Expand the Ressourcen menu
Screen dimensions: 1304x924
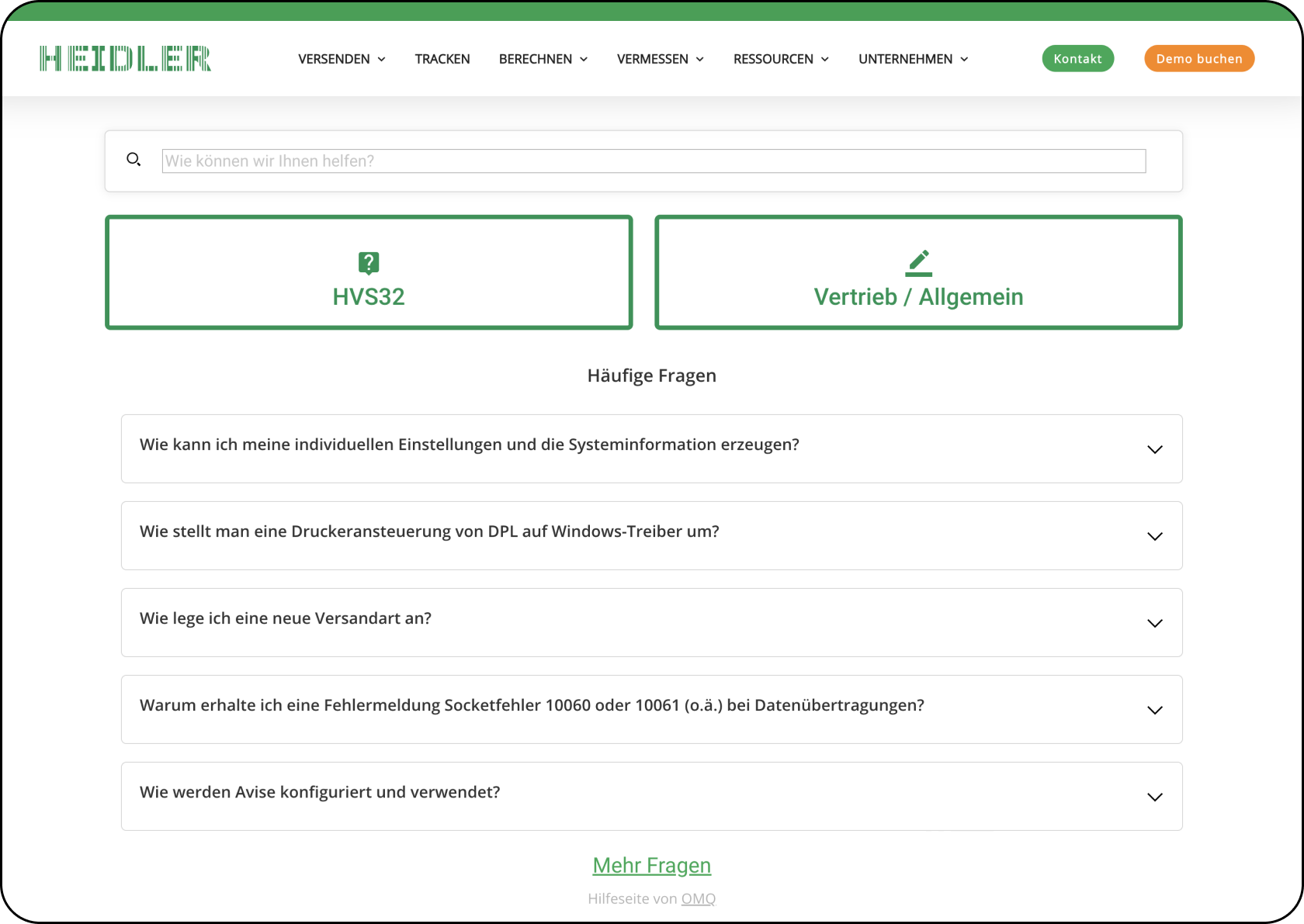click(781, 59)
